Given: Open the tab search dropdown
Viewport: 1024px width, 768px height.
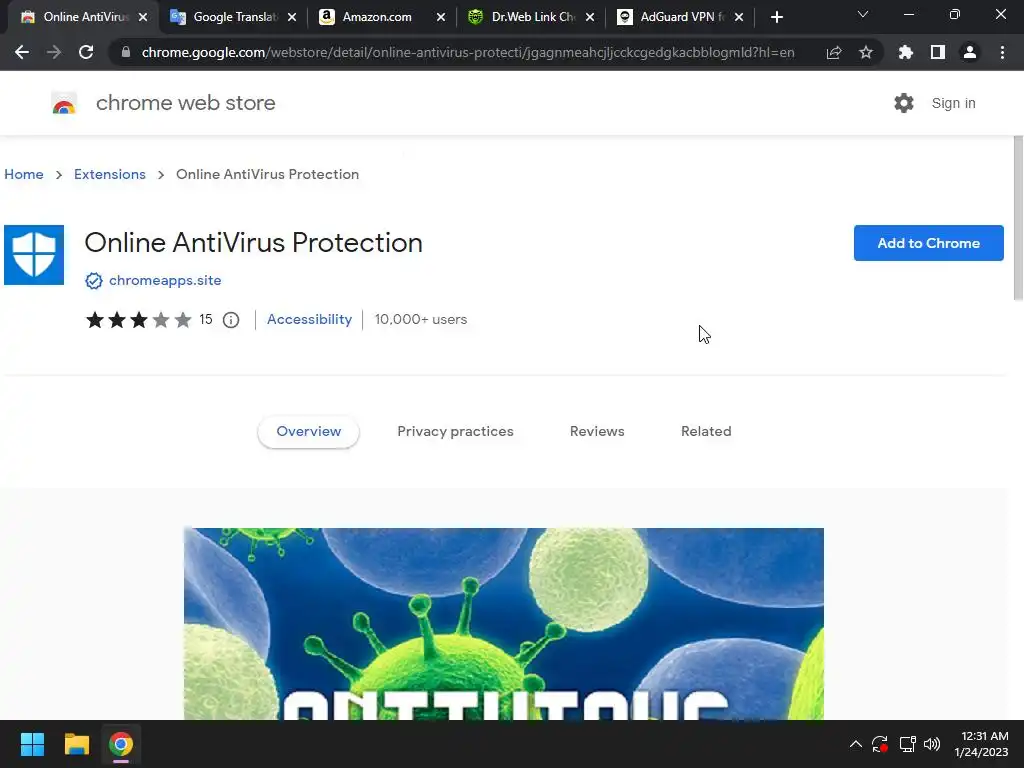Looking at the screenshot, I should (x=863, y=14).
